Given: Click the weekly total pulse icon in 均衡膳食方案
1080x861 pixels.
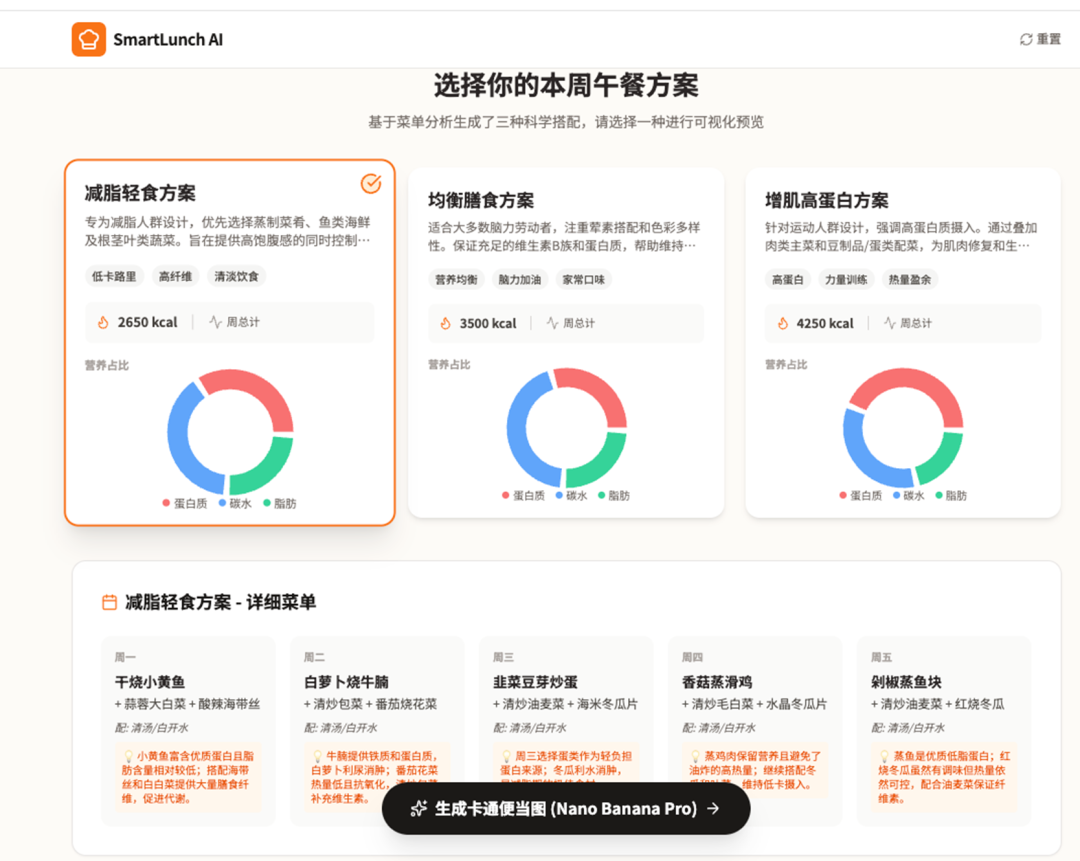Looking at the screenshot, I should click(552, 323).
